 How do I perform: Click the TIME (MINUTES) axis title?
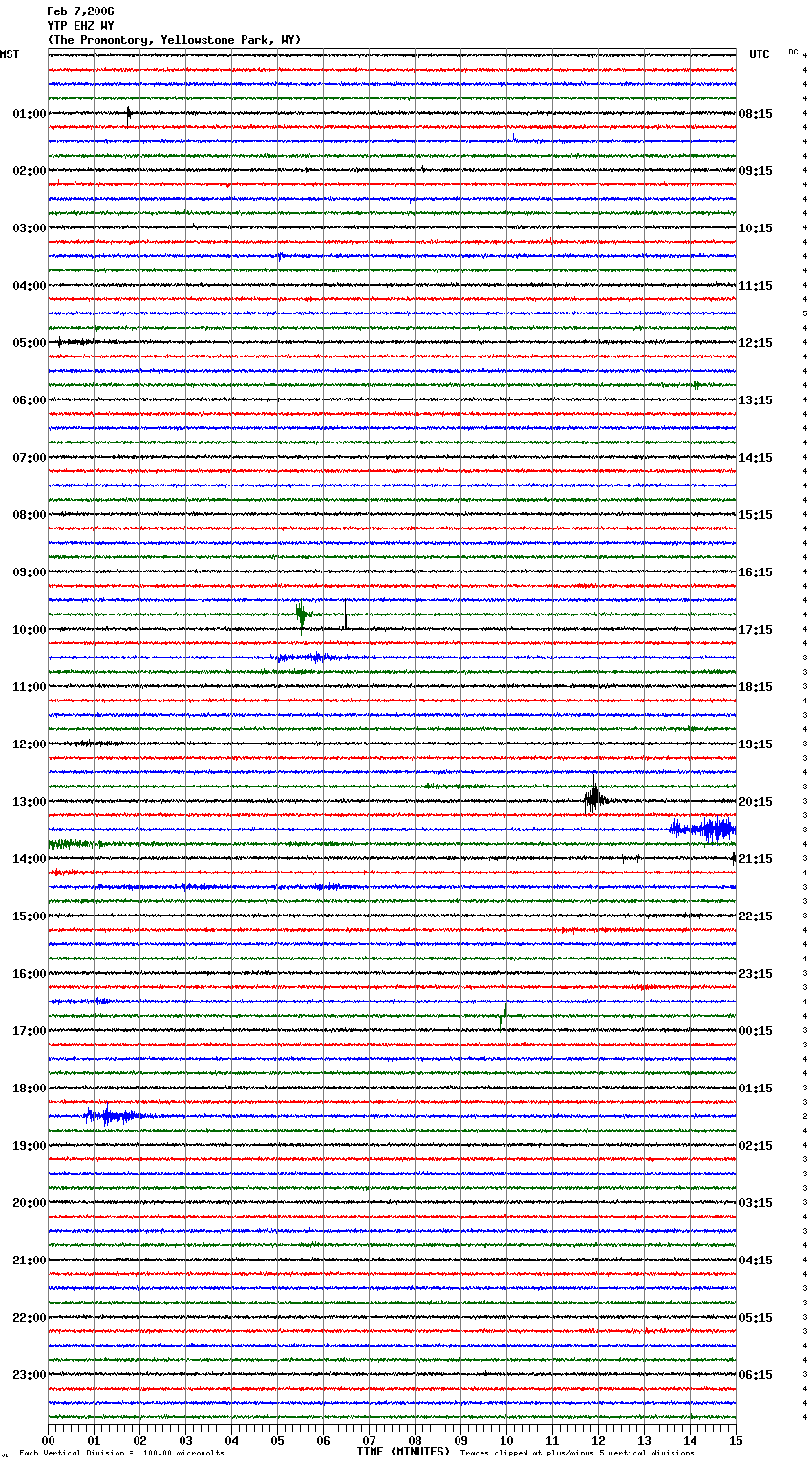[x=403, y=1452]
